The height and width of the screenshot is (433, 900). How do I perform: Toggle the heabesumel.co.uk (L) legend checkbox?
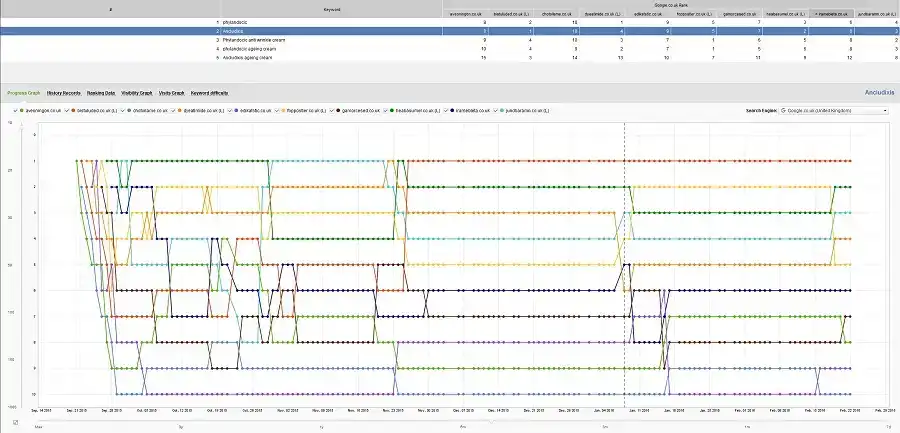pyautogui.click(x=386, y=110)
